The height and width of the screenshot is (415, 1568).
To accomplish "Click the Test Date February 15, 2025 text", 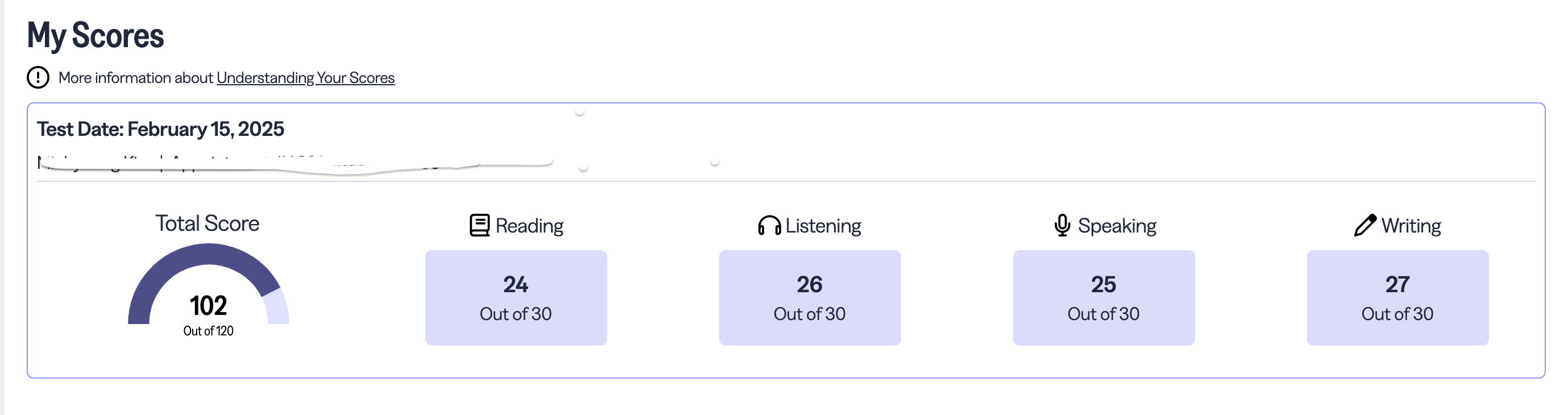I will (x=161, y=129).
